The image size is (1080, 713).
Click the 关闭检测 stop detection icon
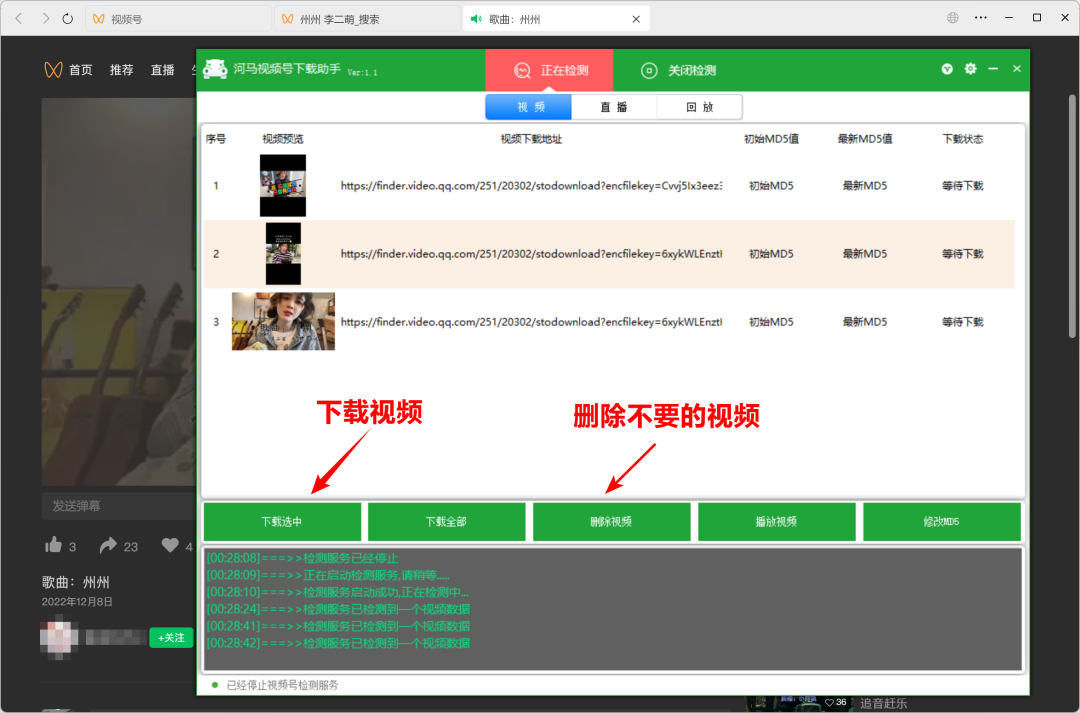(651, 69)
